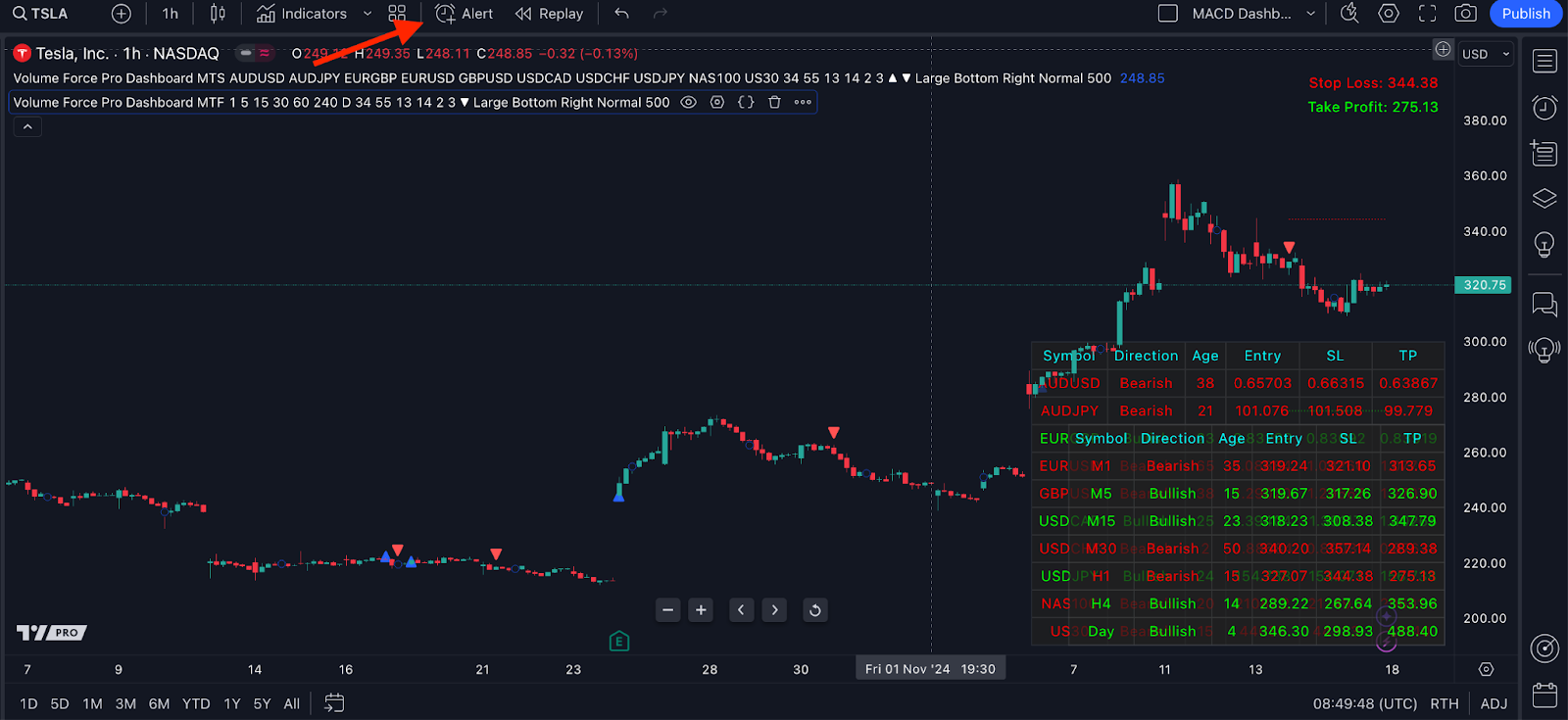Zoom in the chart

pyautogui.click(x=701, y=610)
